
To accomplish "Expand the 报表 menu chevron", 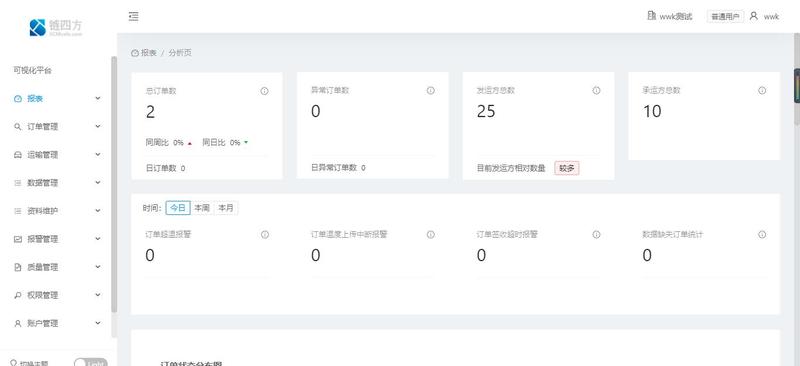I will [98, 99].
